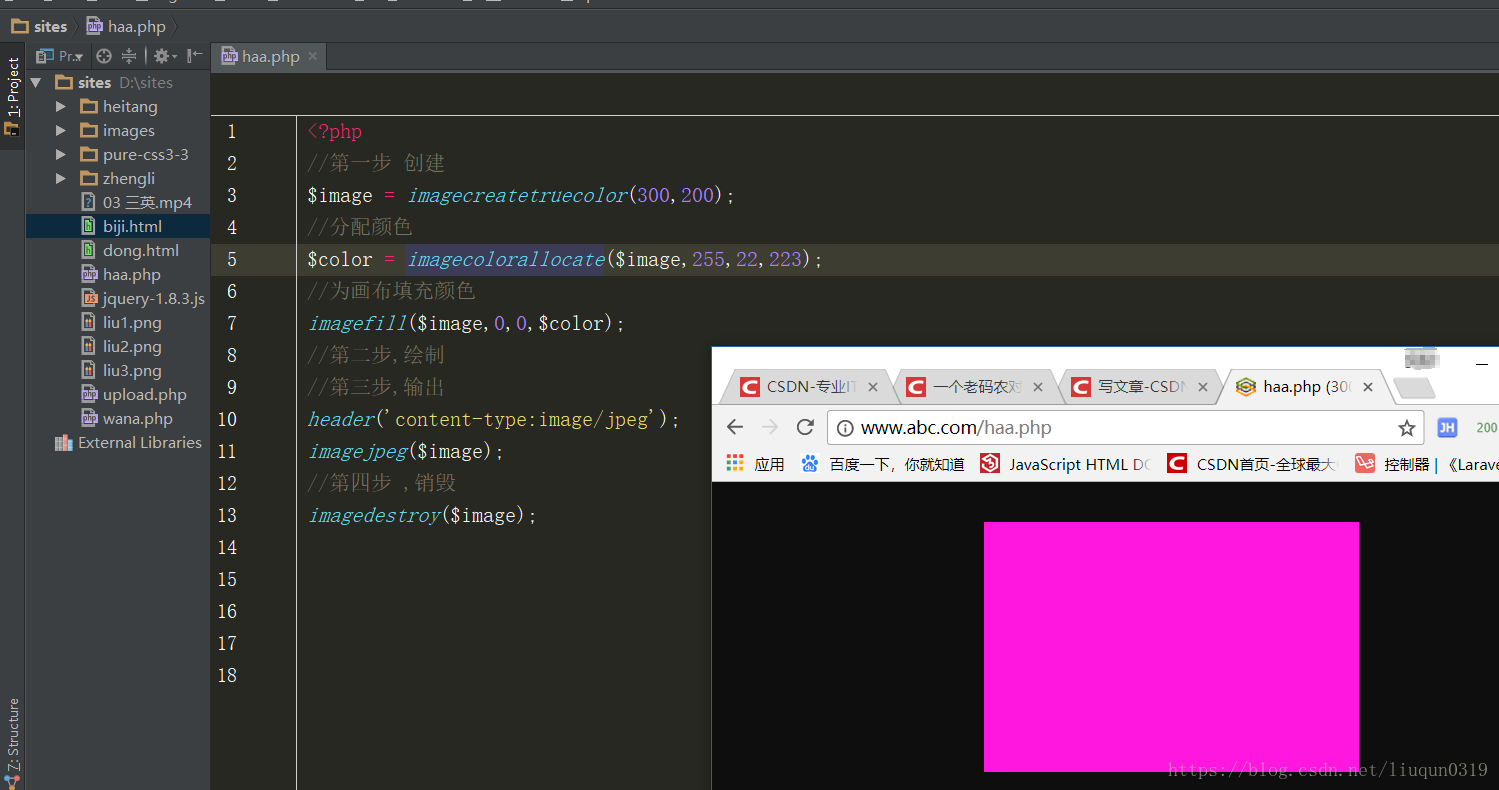This screenshot has height=790, width=1499.
Task: Click the www.abc.com/haa.php address bar
Action: 1125,428
